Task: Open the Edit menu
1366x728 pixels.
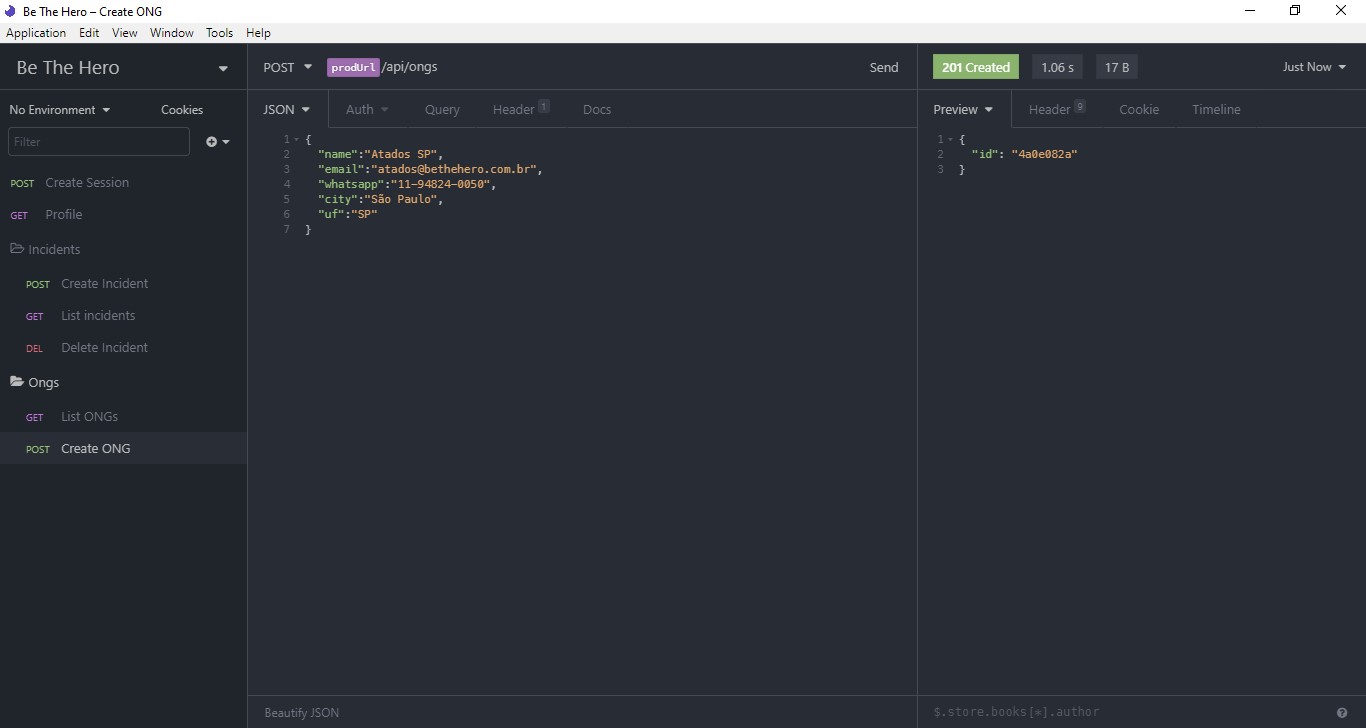Action: pyautogui.click(x=89, y=33)
